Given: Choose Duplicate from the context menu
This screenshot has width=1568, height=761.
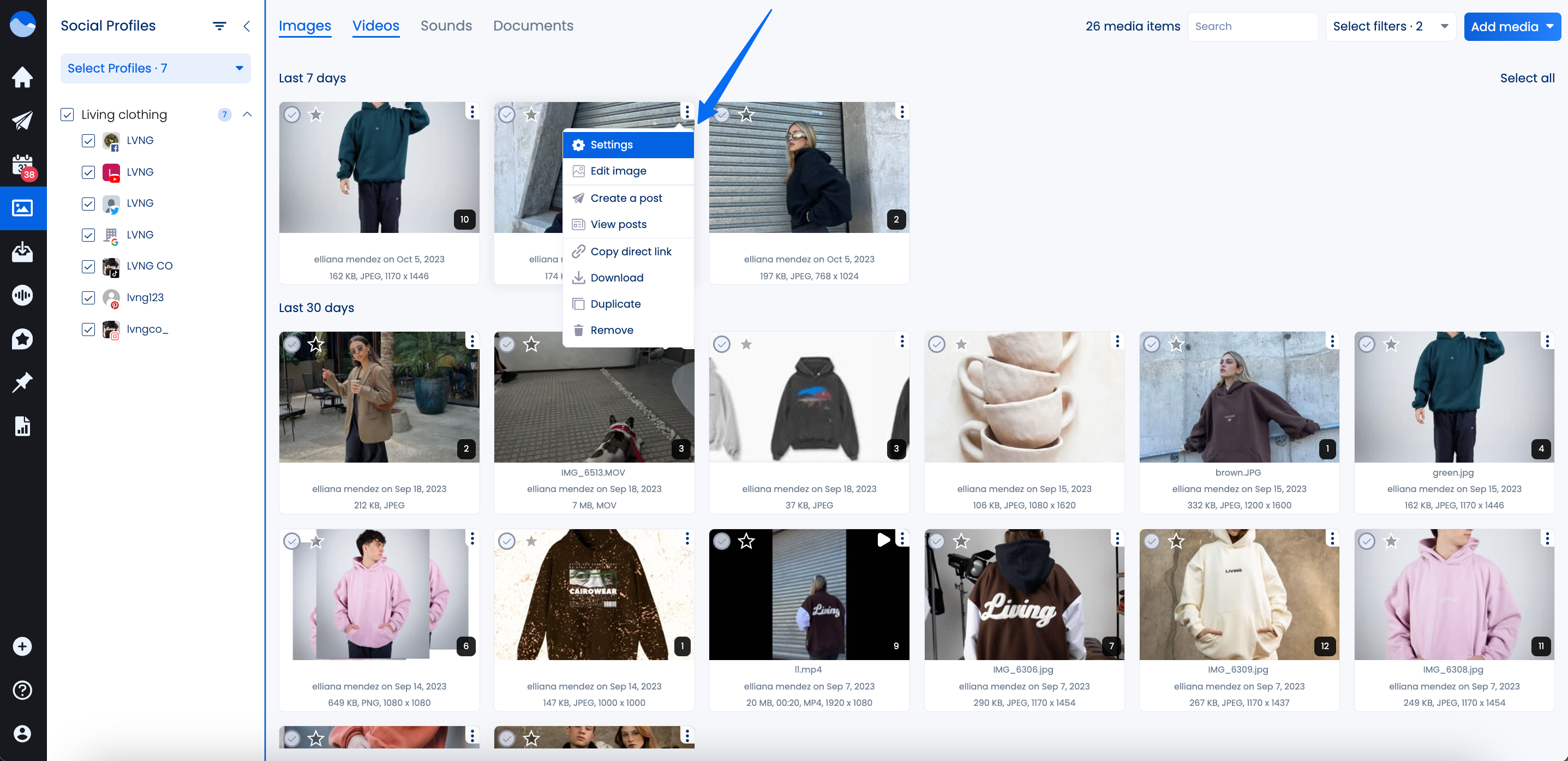Looking at the screenshot, I should click(x=628, y=304).
